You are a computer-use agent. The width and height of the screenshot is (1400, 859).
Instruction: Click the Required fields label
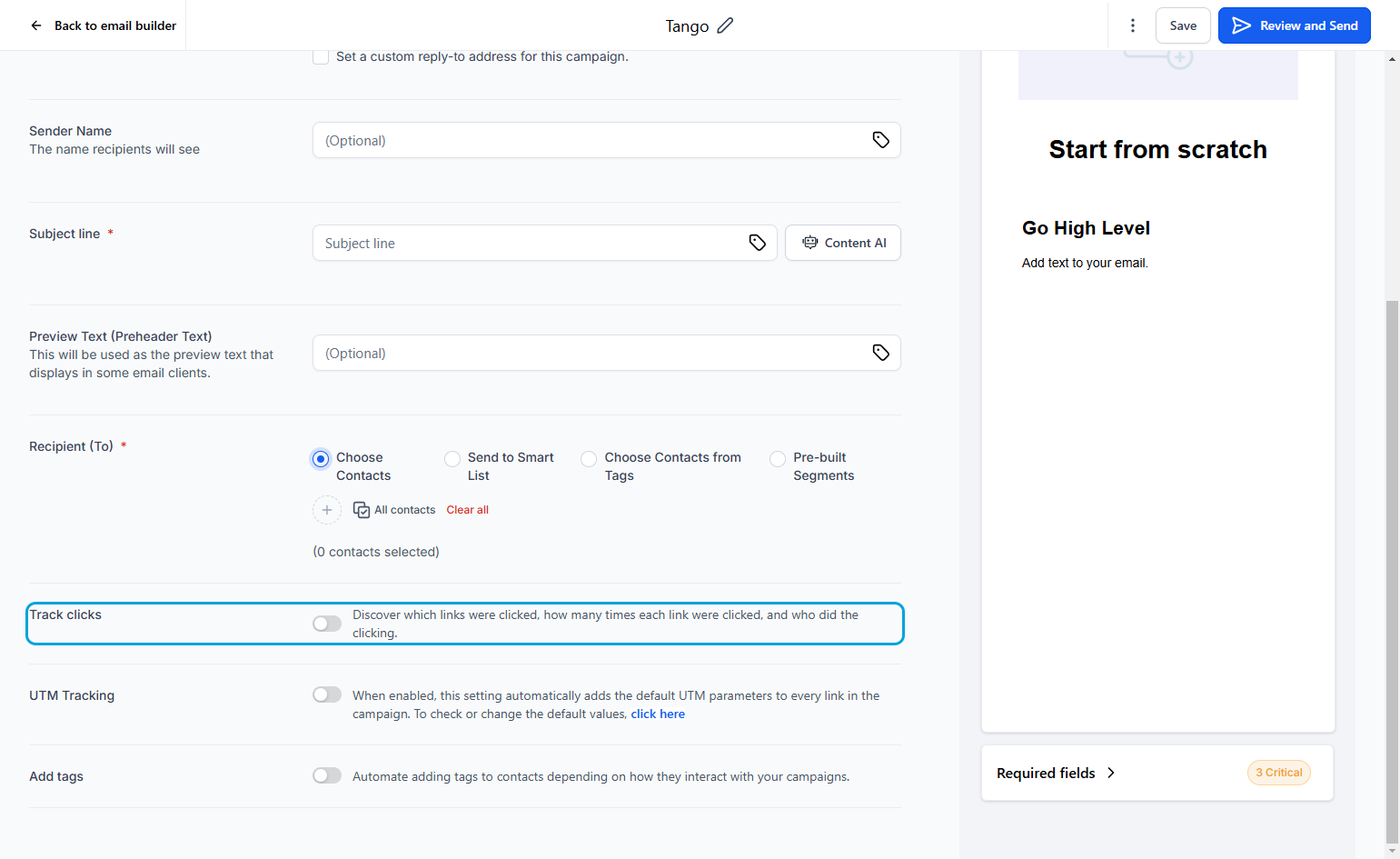1046,773
